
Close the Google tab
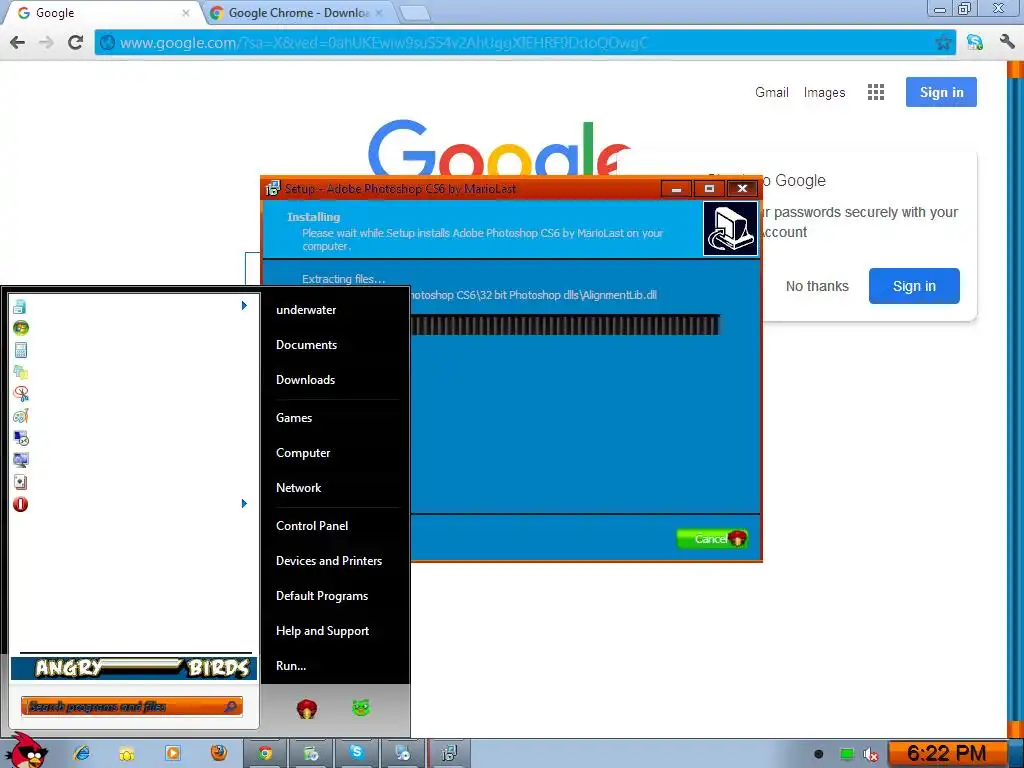tap(185, 13)
